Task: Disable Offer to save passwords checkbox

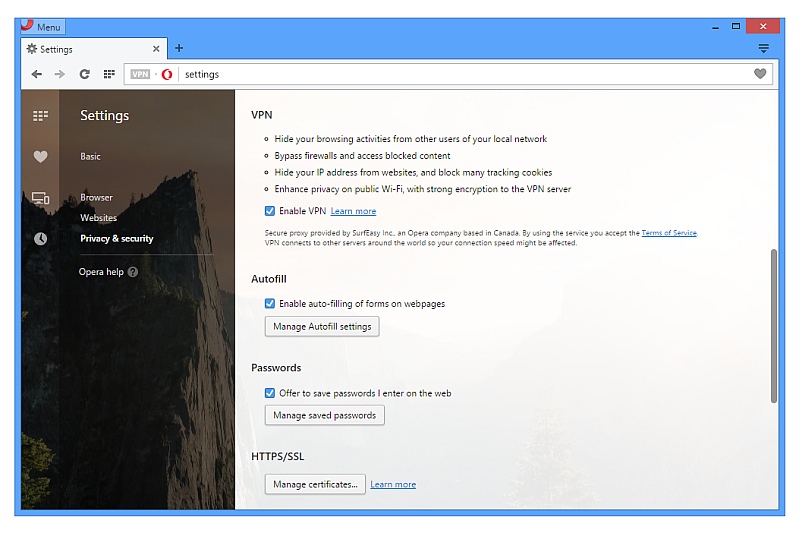Action: [x=270, y=393]
